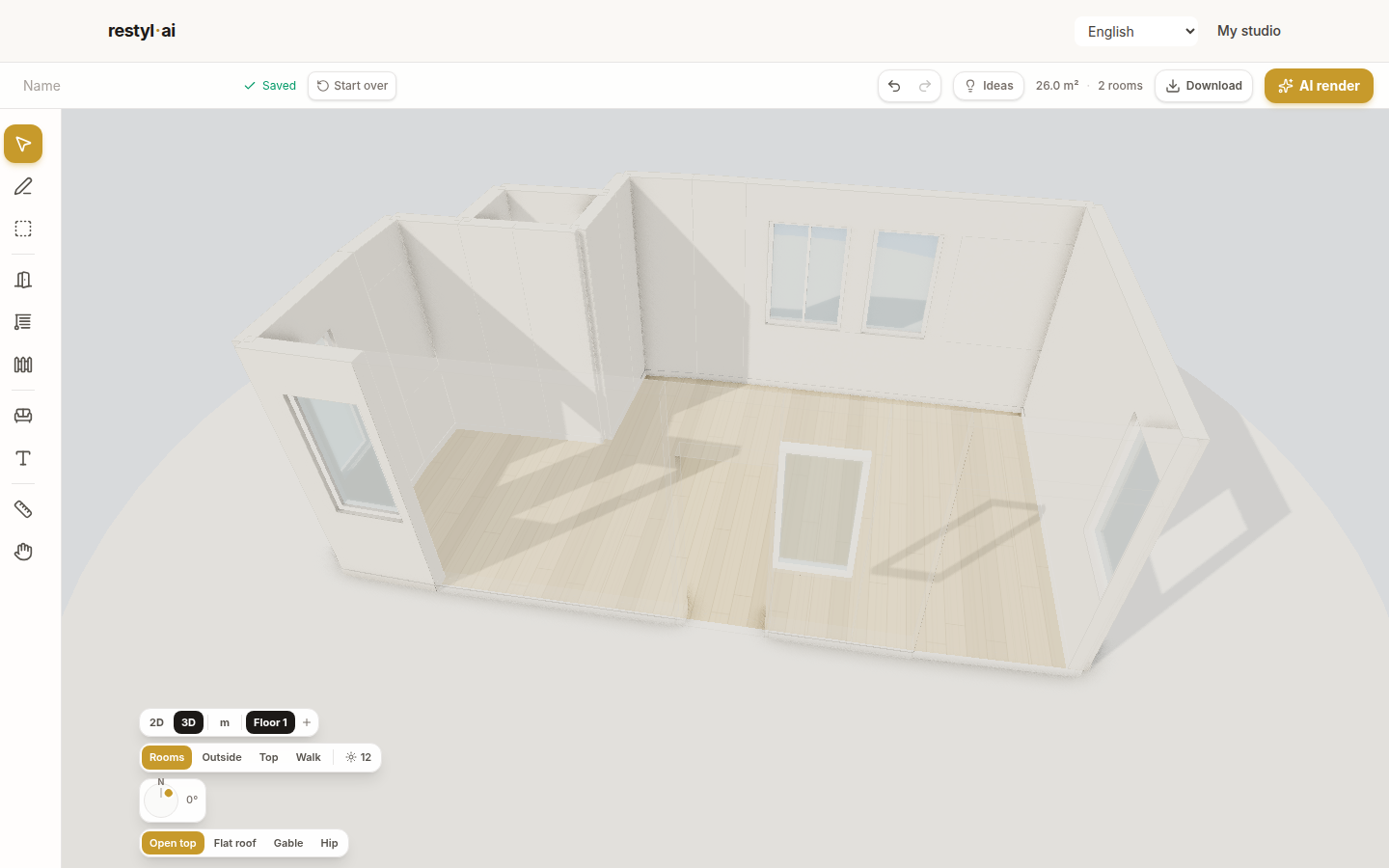Image resolution: width=1389 pixels, height=868 pixels.
Task: Click the sun time setting 12
Action: click(x=358, y=757)
